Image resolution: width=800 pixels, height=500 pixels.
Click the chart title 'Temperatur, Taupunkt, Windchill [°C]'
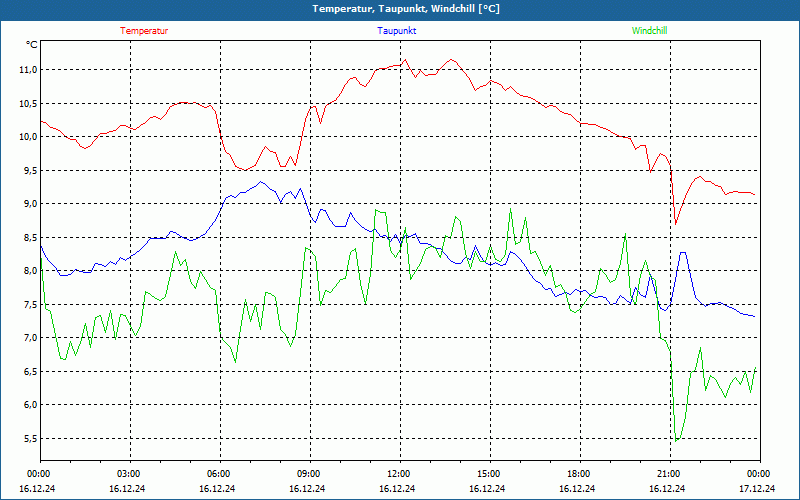click(x=406, y=9)
